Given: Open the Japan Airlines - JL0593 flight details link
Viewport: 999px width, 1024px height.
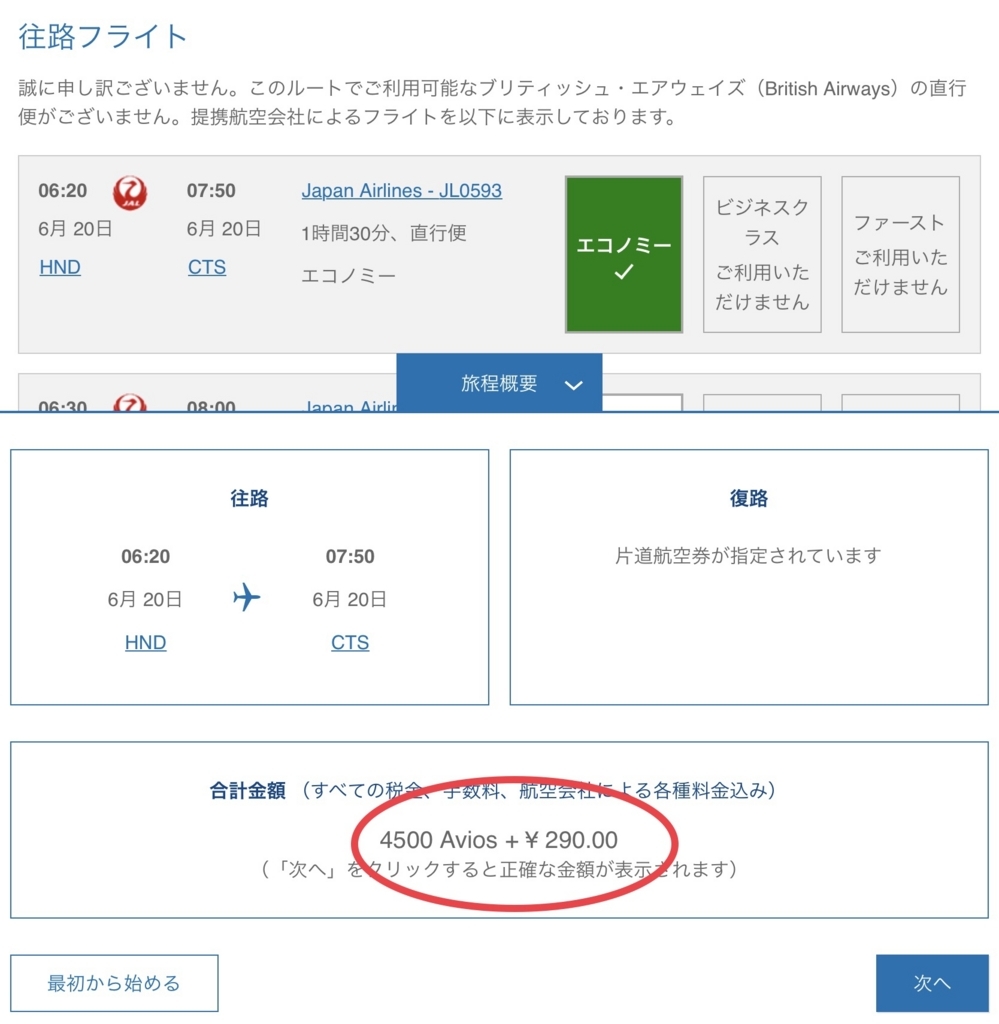Looking at the screenshot, I should coord(401,190).
